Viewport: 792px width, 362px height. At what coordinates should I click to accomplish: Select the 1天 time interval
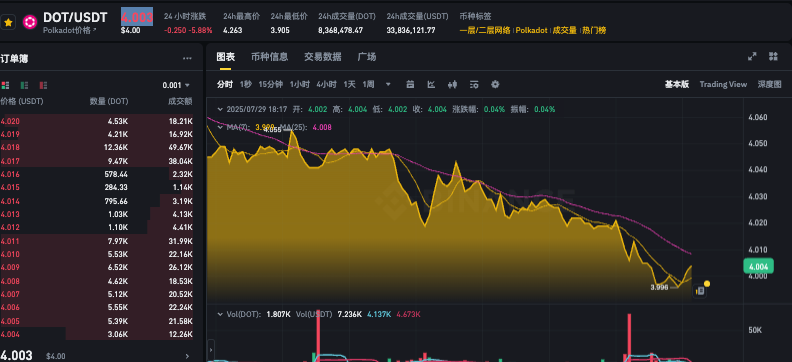pyautogui.click(x=349, y=84)
